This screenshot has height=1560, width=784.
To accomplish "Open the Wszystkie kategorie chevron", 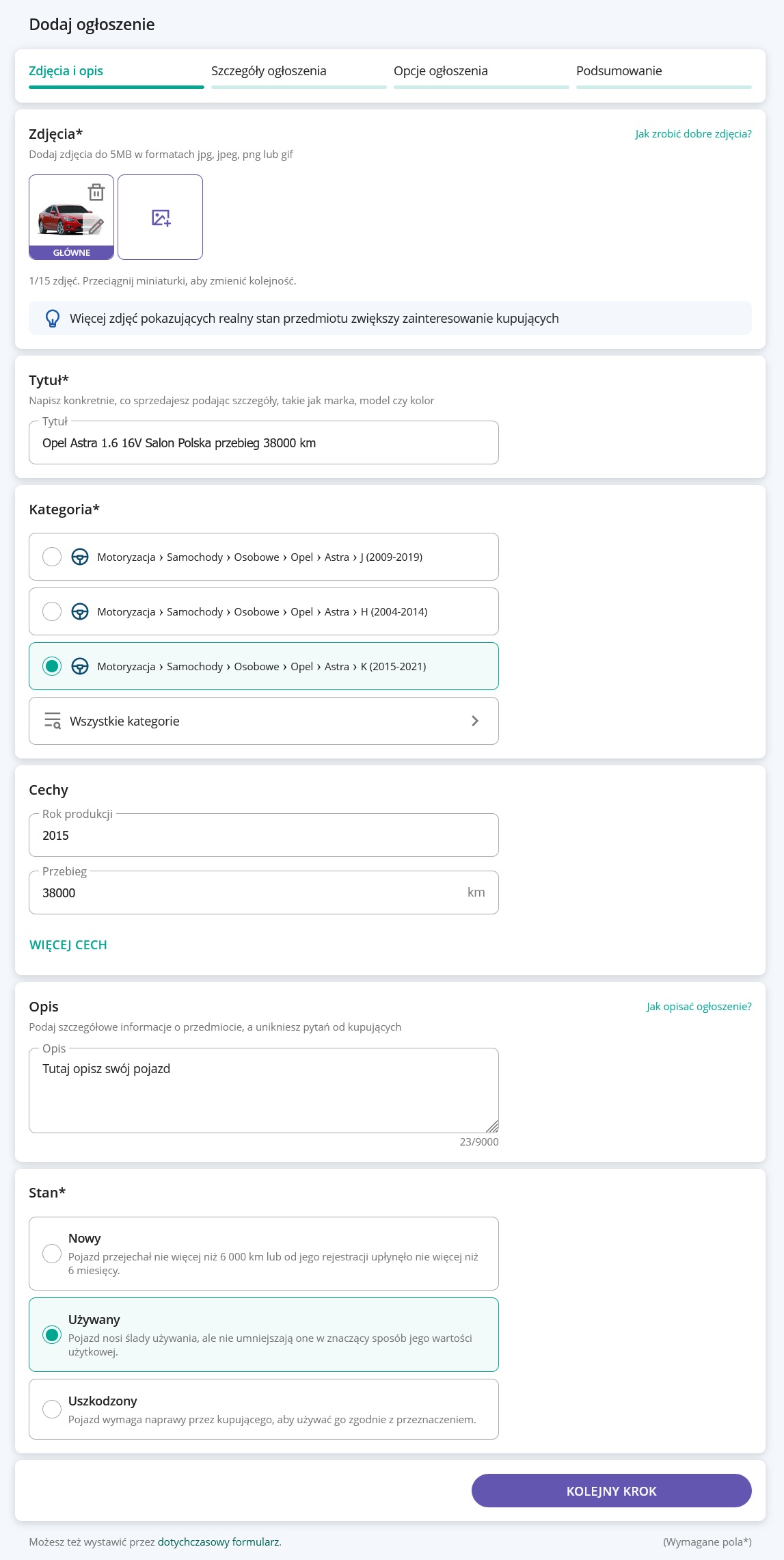I will (475, 721).
